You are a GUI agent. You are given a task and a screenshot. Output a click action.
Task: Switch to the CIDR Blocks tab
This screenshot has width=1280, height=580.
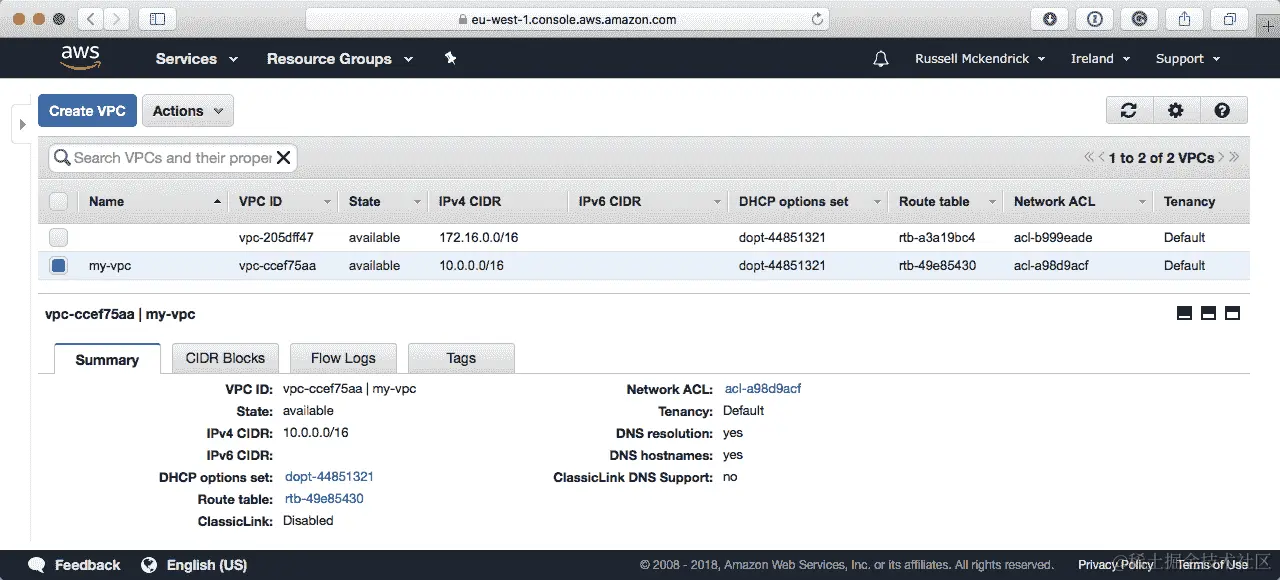coord(225,358)
